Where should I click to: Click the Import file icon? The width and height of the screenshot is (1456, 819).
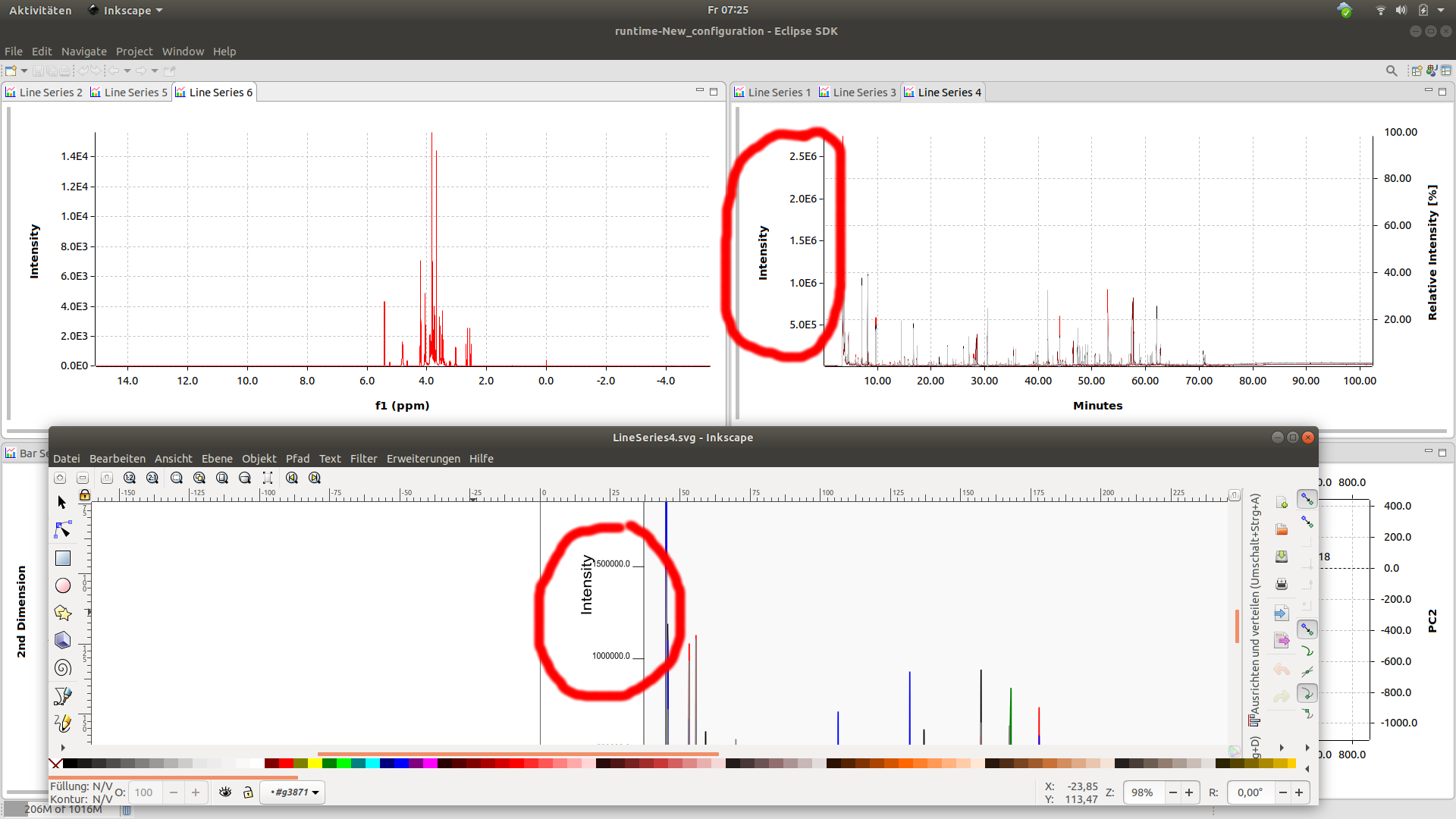pyautogui.click(x=1282, y=613)
